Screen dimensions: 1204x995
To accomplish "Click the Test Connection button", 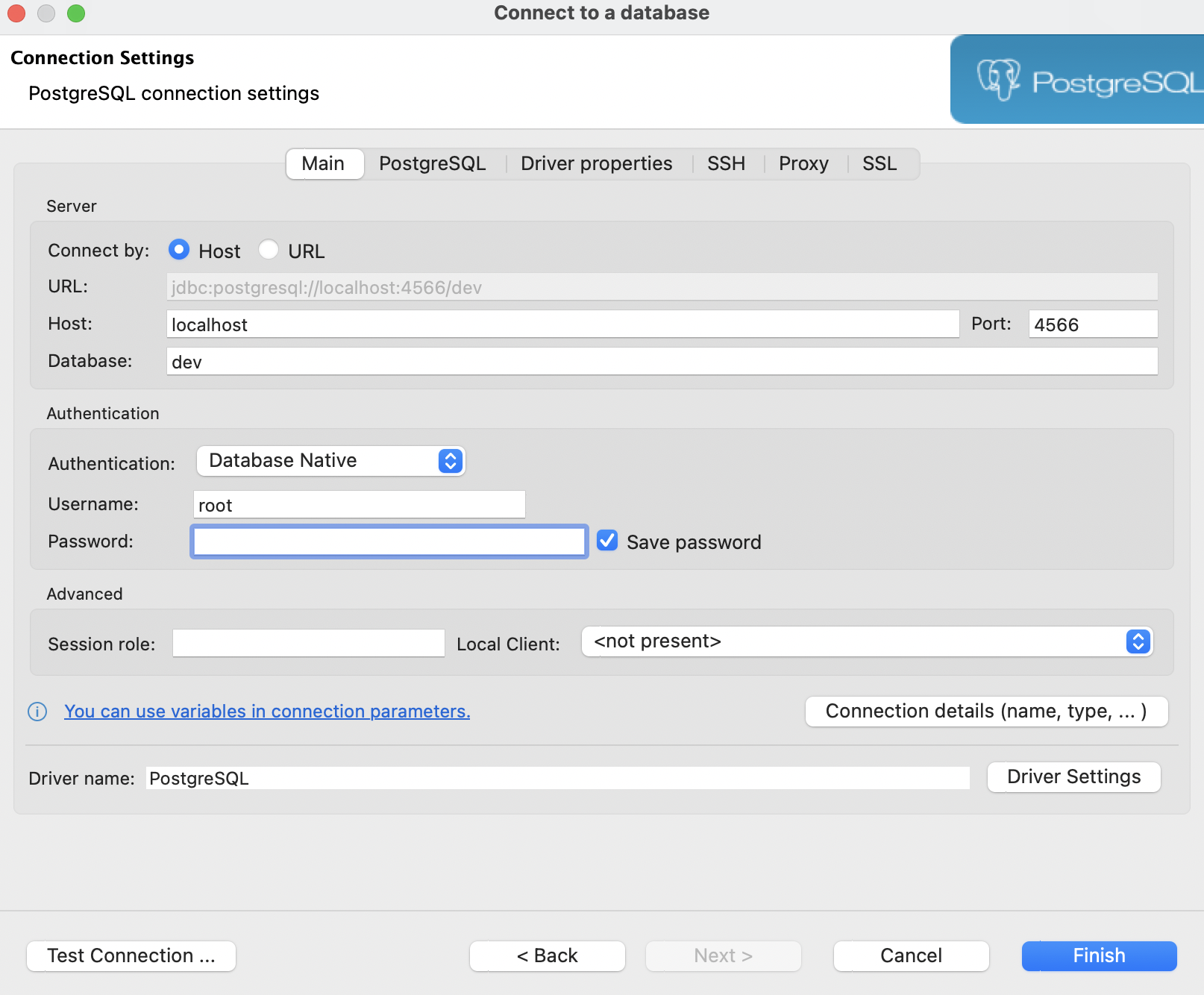I will click(x=131, y=956).
